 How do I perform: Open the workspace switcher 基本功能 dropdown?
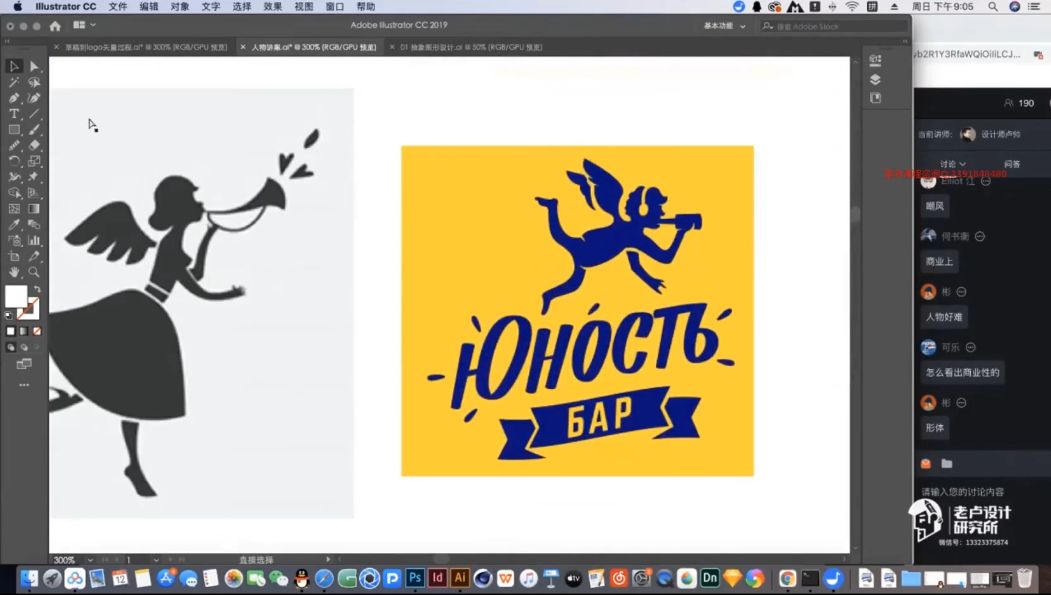(724, 26)
